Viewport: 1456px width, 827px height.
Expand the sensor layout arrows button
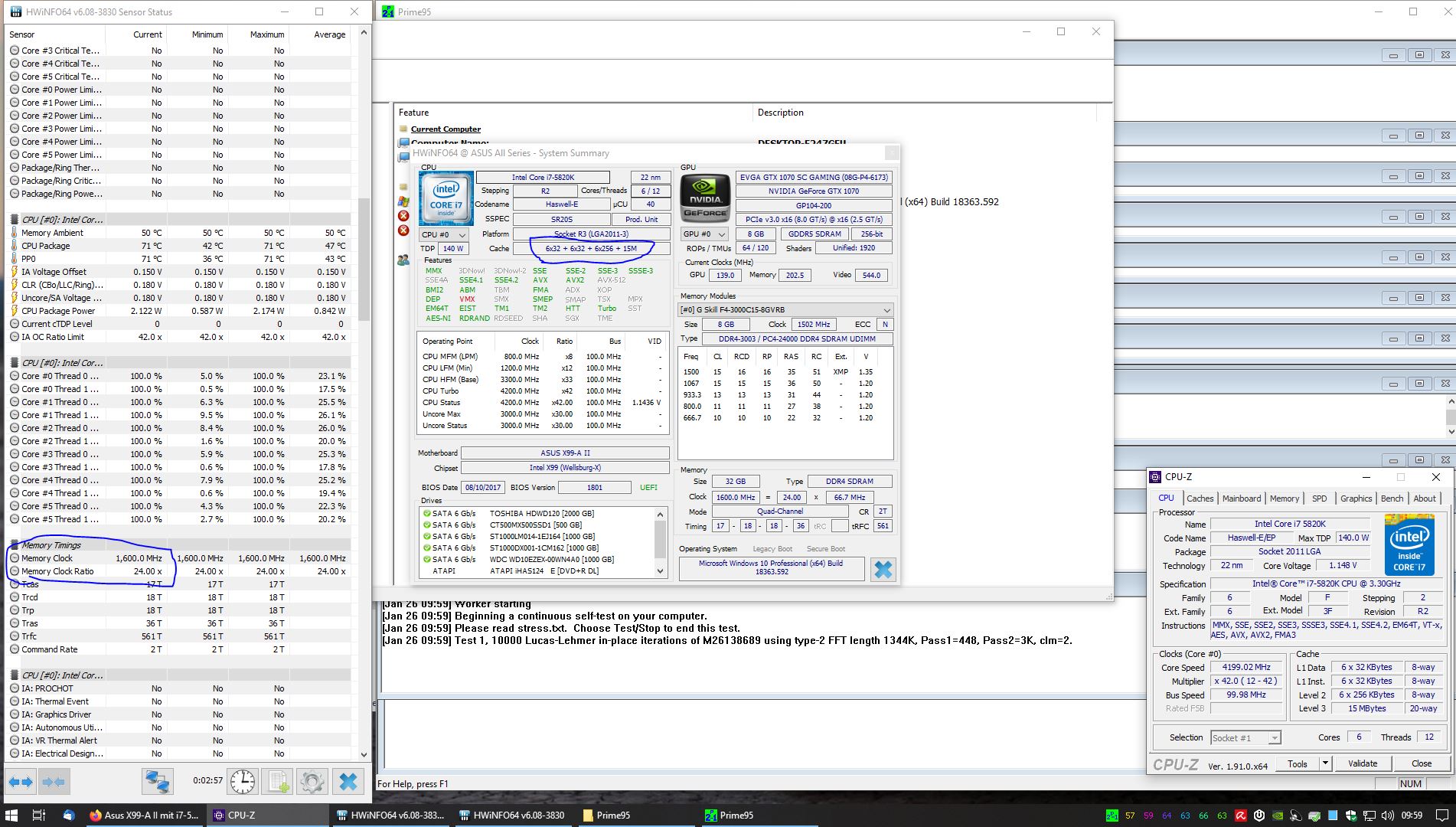(x=21, y=781)
